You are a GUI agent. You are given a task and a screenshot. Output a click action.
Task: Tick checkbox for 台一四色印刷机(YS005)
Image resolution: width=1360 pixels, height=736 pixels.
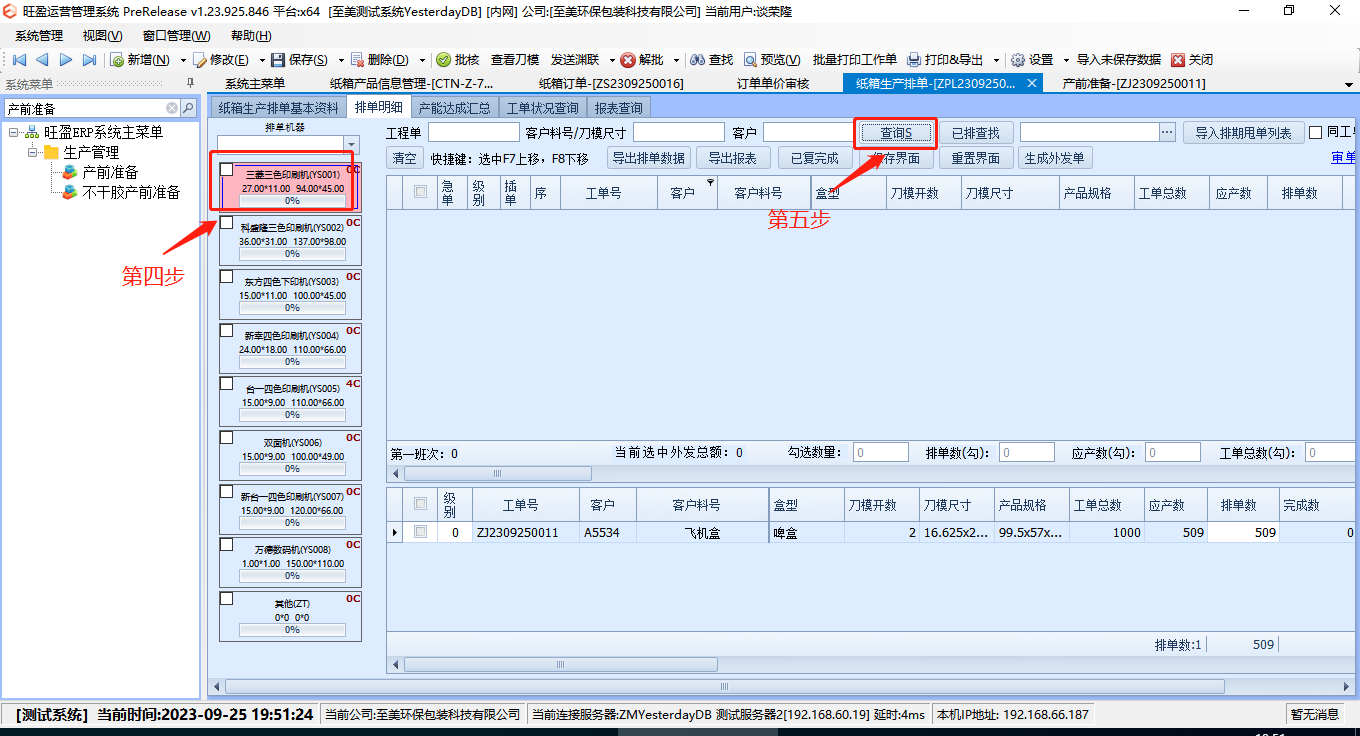tap(227, 384)
